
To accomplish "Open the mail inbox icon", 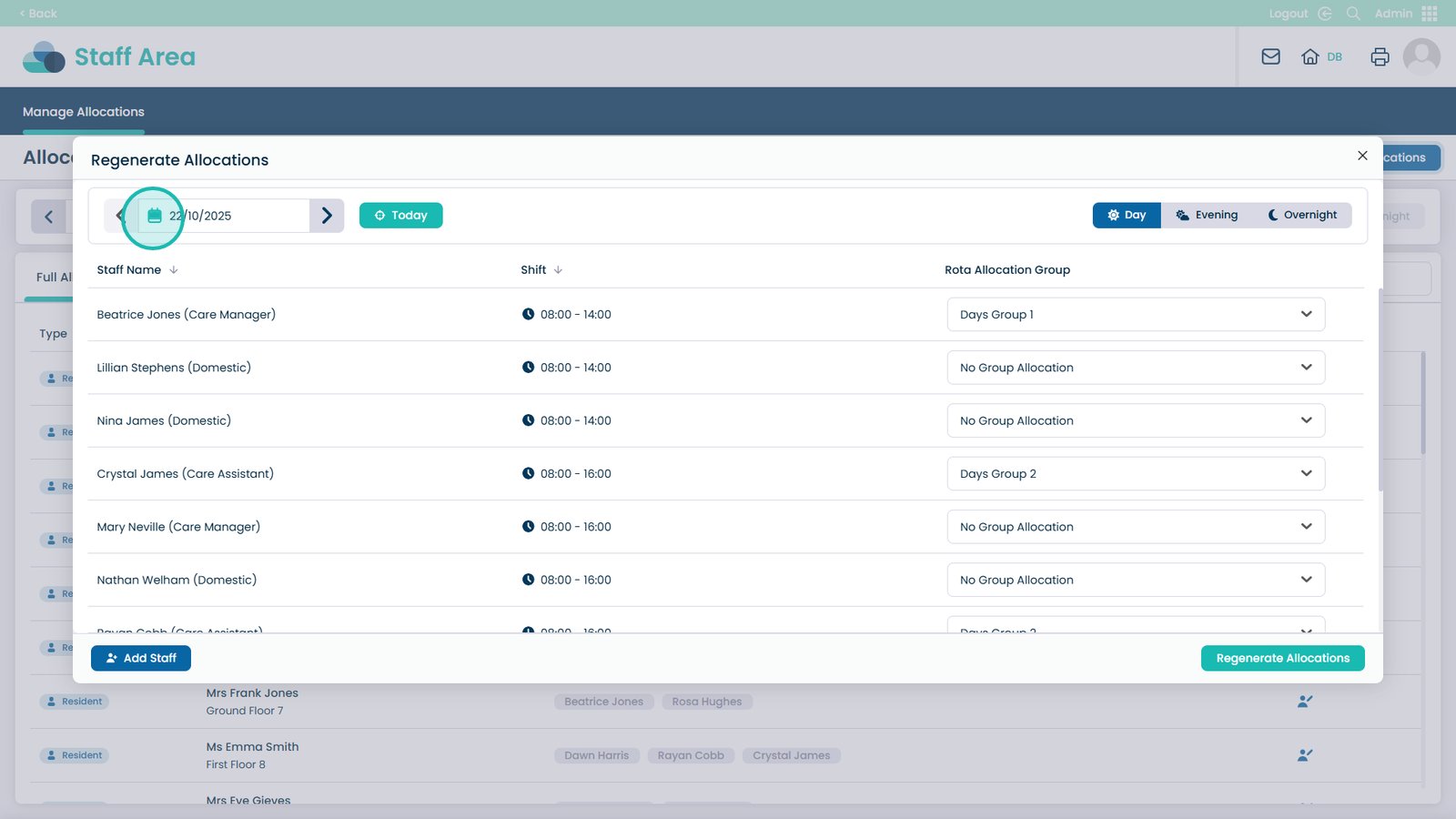I will [1270, 56].
